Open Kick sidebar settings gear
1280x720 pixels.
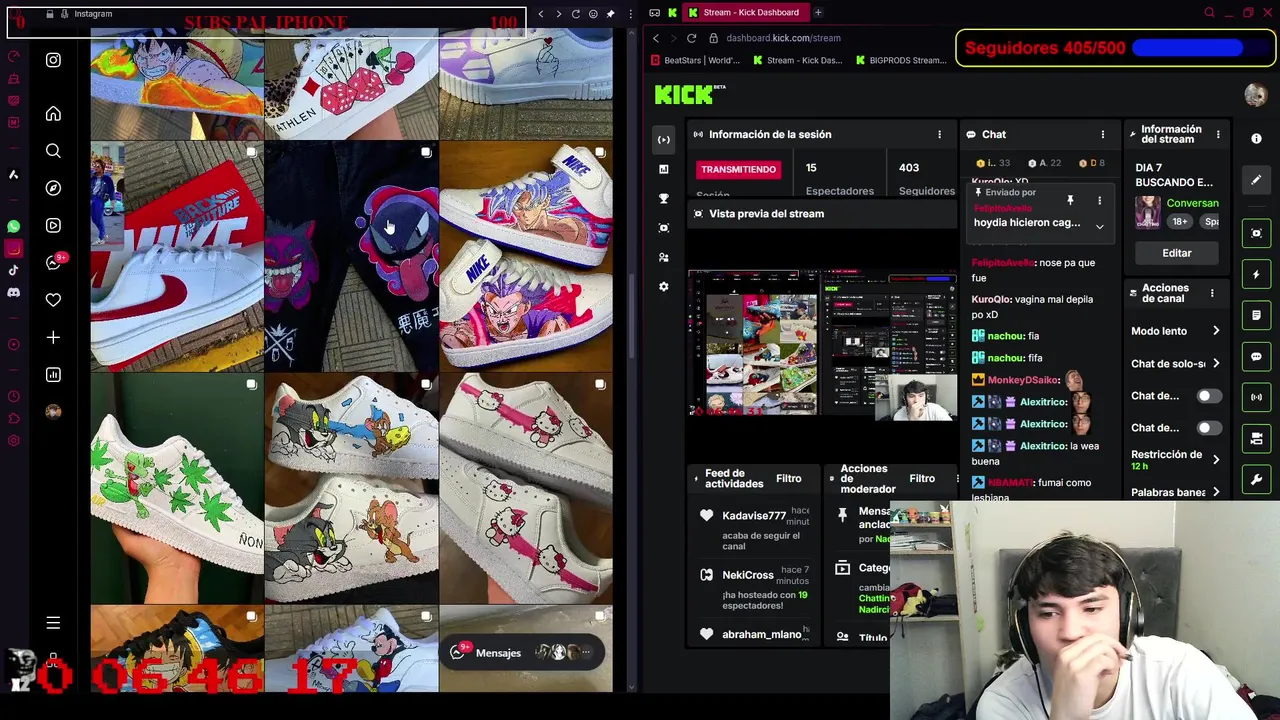click(x=663, y=287)
